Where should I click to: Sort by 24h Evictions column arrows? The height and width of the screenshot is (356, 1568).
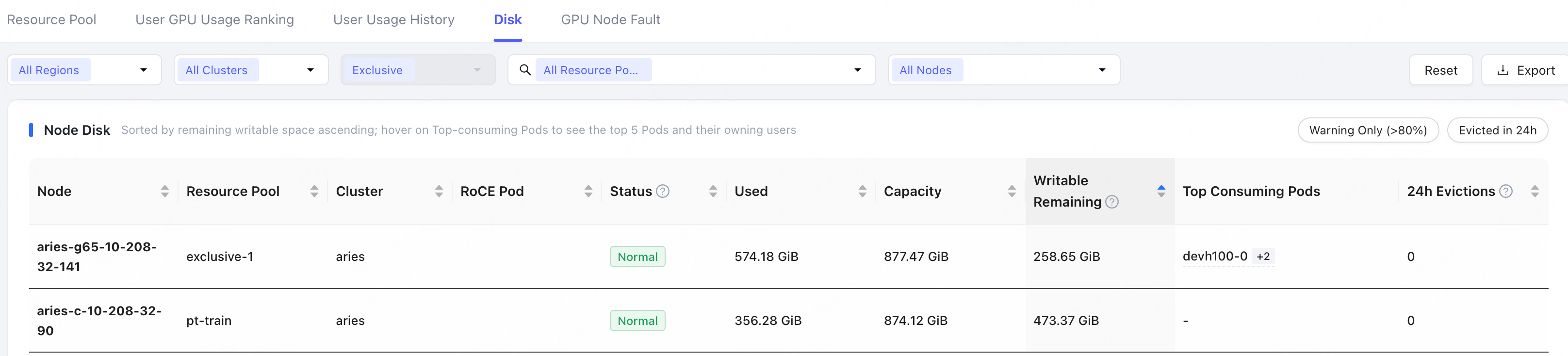[x=1535, y=191]
